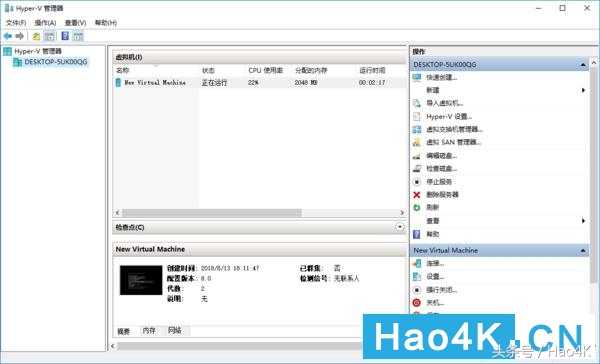Click the 正在运行 status cell
The image size is (600, 364).
point(214,83)
